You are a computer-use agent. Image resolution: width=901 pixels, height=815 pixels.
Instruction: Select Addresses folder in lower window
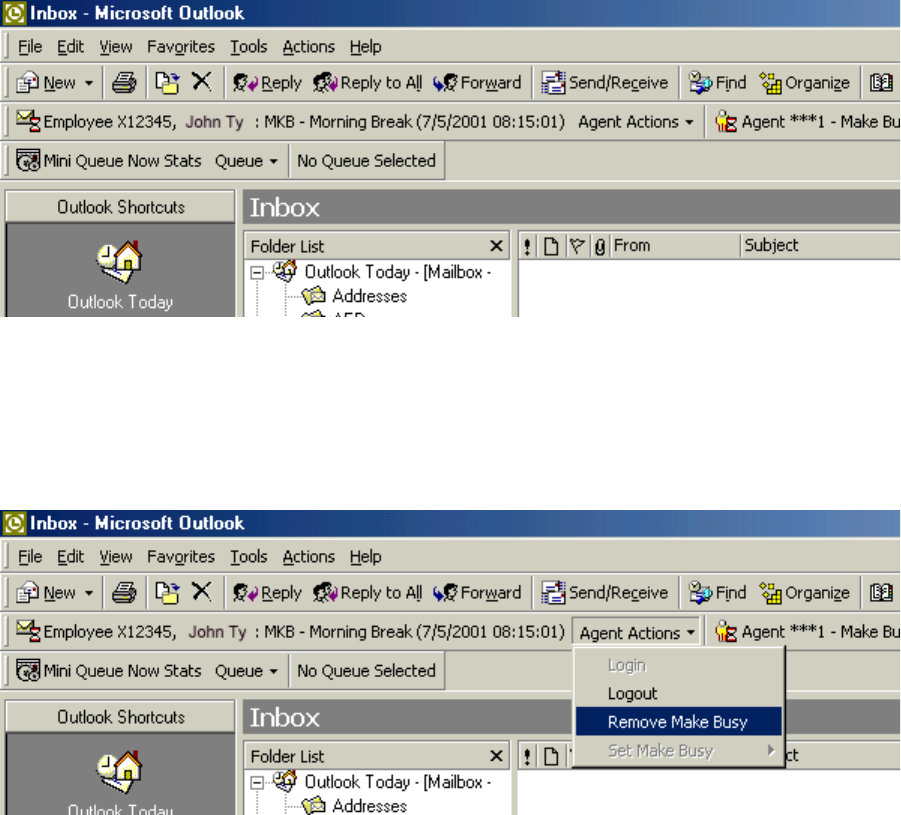[x=369, y=806]
